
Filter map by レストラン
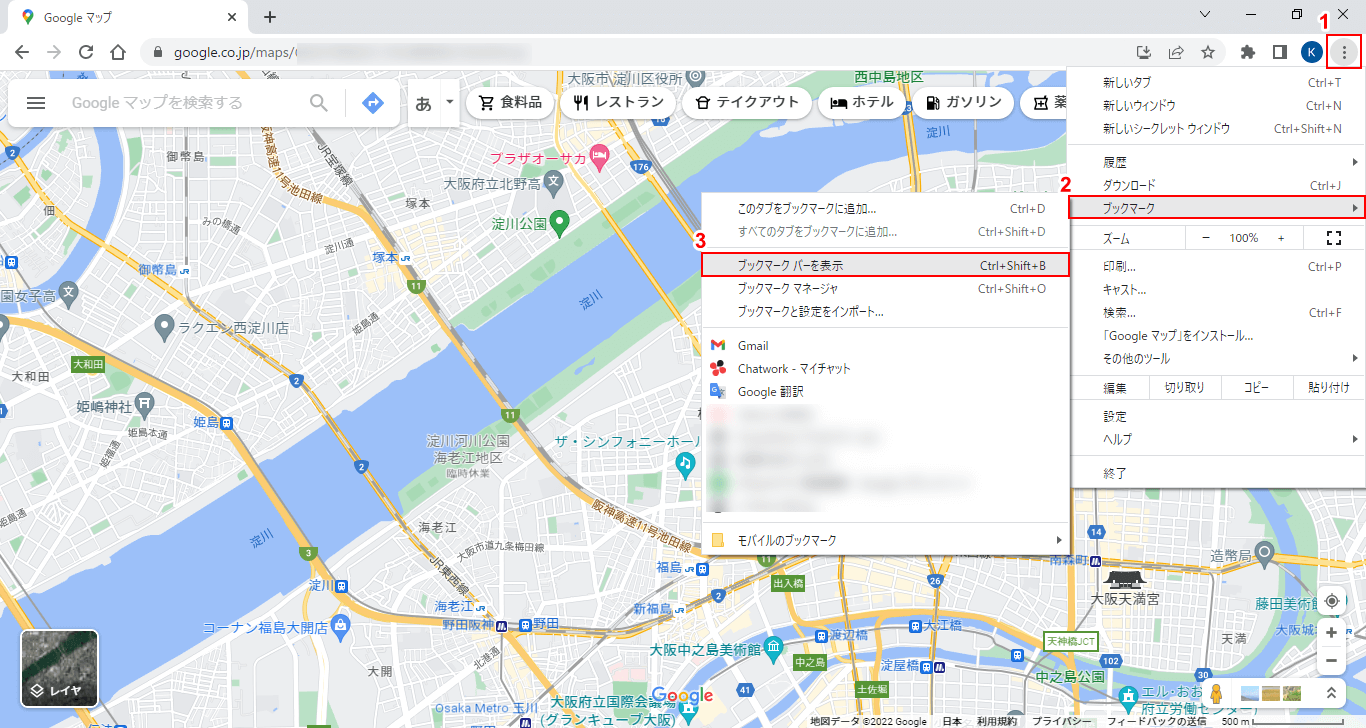[618, 102]
